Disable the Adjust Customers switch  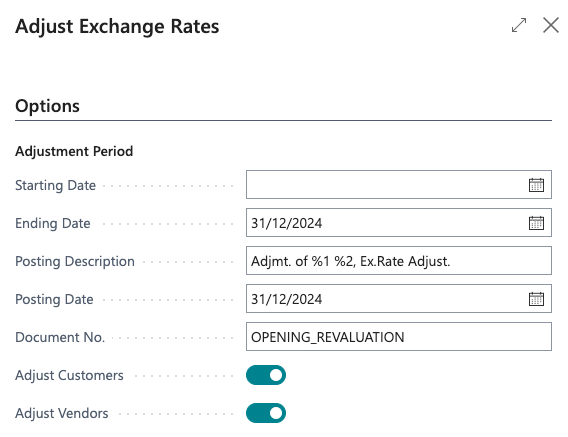pyautogui.click(x=266, y=375)
